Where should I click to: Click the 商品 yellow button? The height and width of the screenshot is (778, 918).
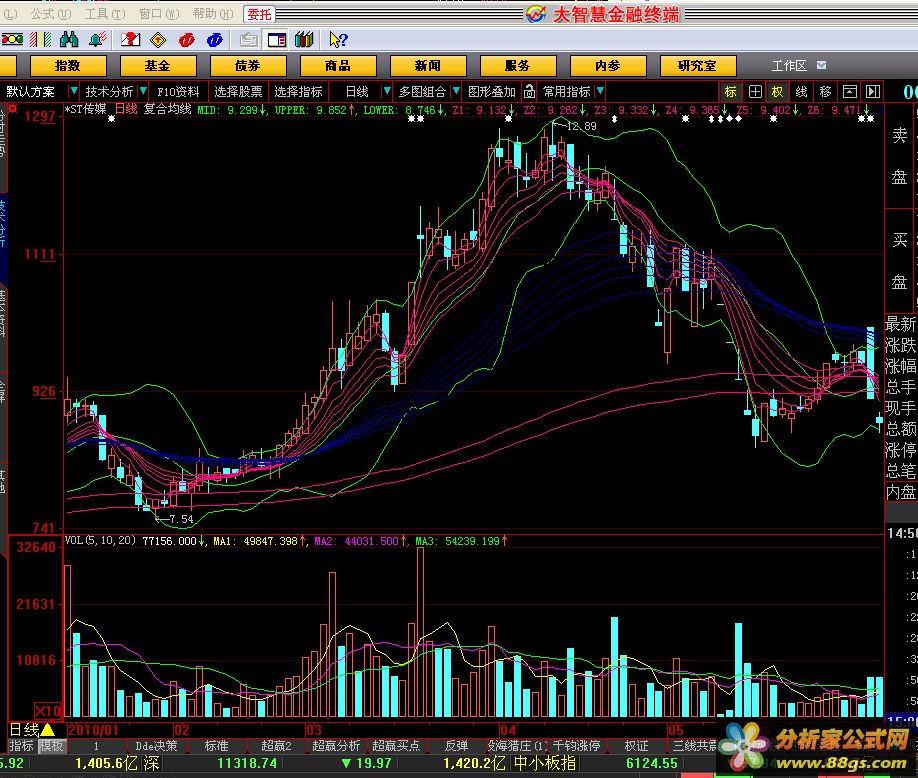click(338, 66)
